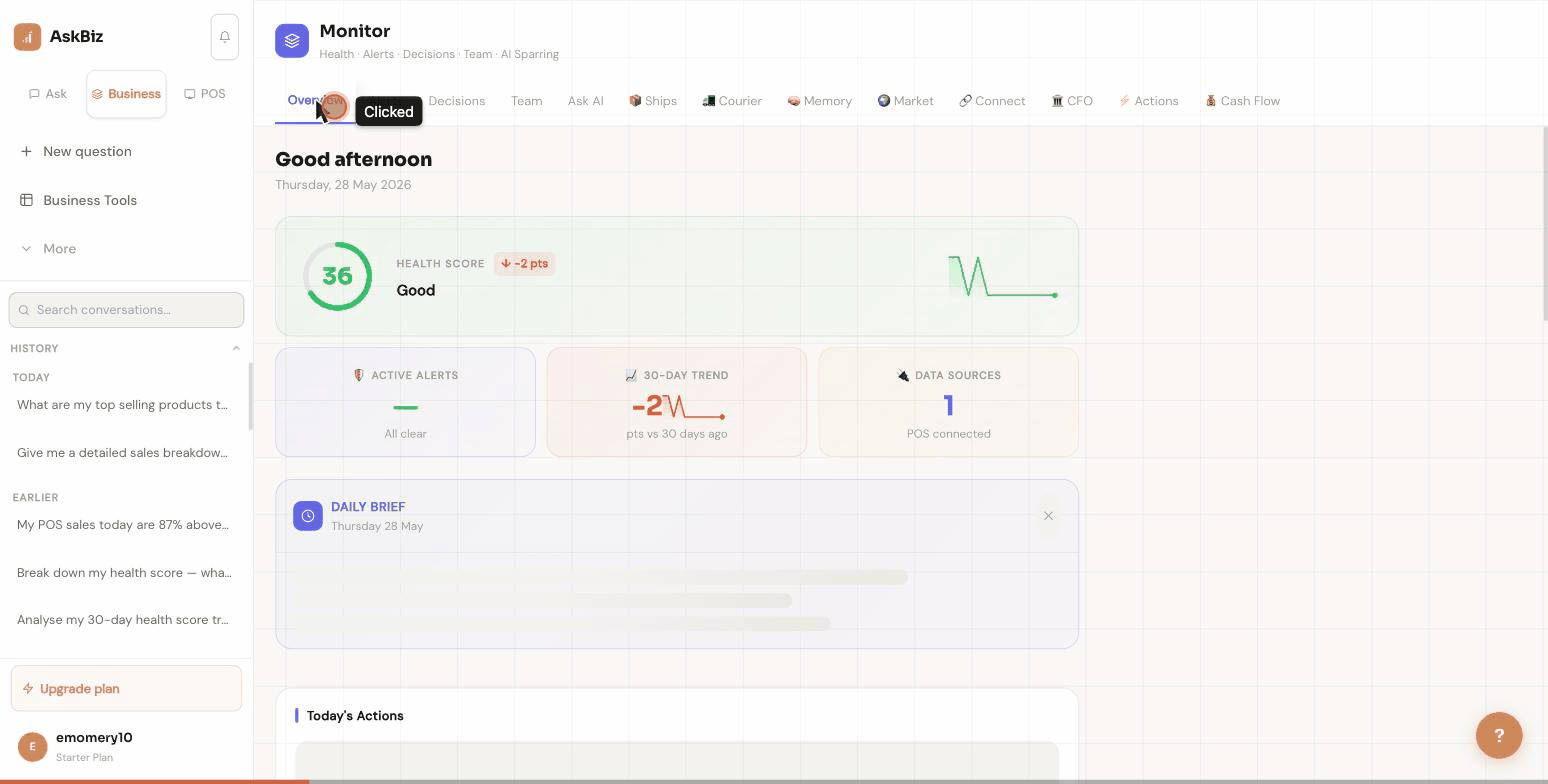Click the AskBiz logo icon

click(27, 37)
